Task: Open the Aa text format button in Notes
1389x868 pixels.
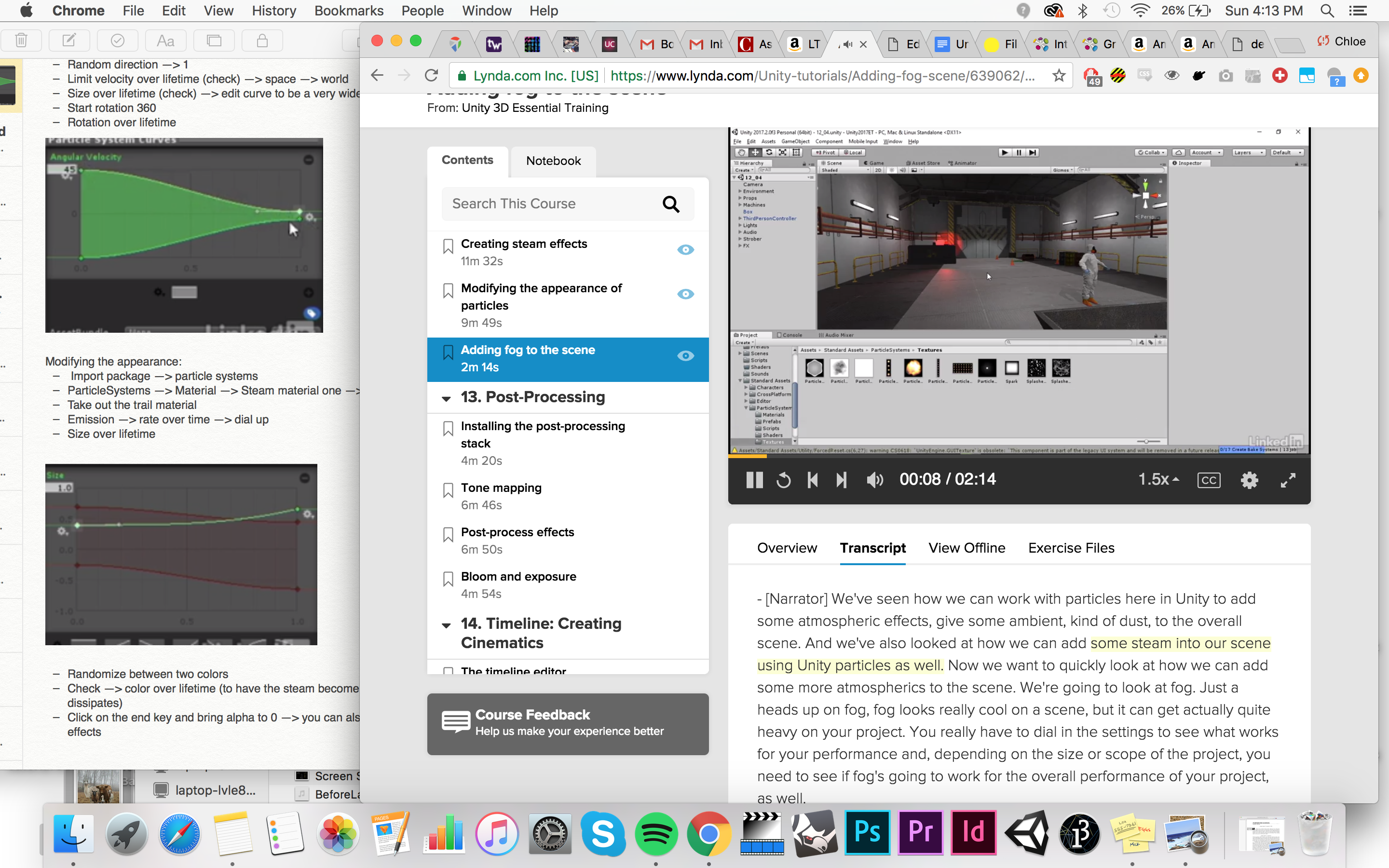Action: (165, 40)
